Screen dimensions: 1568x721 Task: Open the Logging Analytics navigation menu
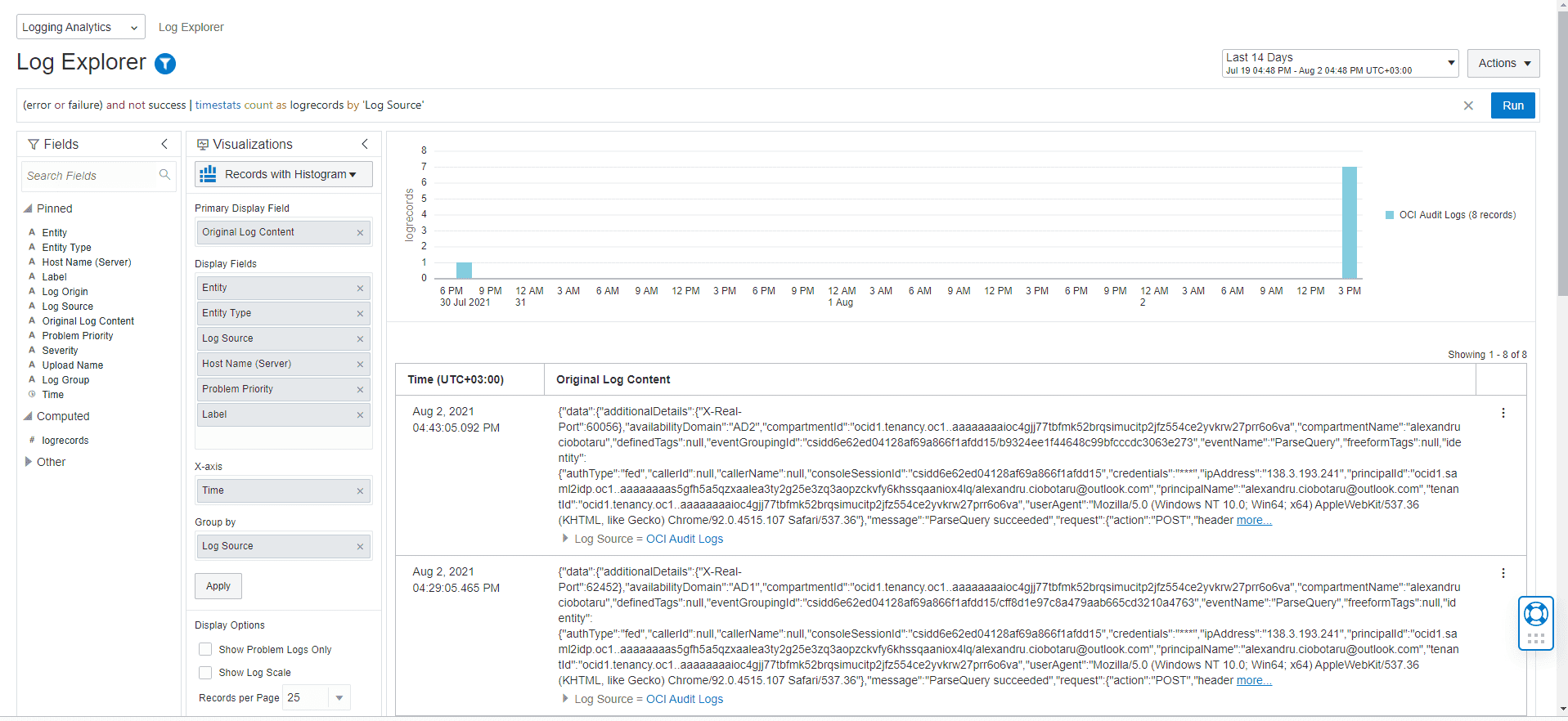80,27
